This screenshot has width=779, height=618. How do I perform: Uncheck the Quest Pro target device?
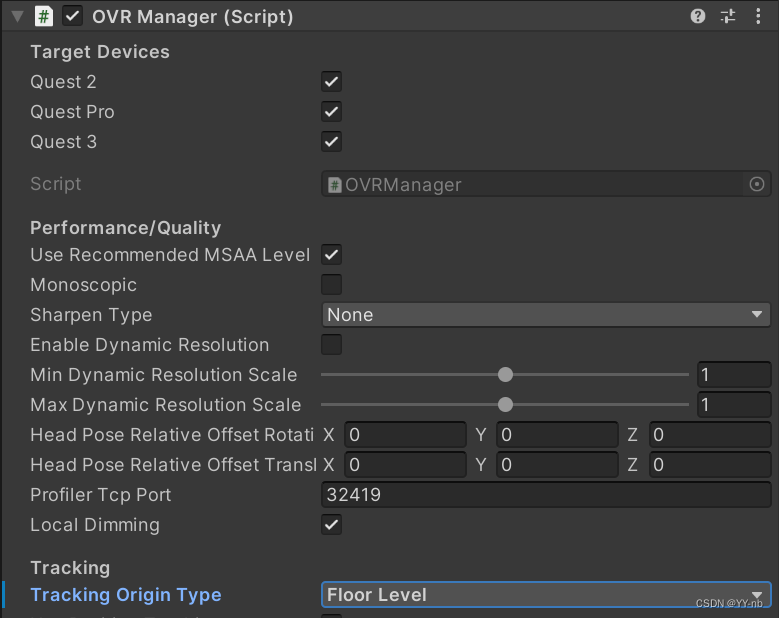tap(331, 112)
